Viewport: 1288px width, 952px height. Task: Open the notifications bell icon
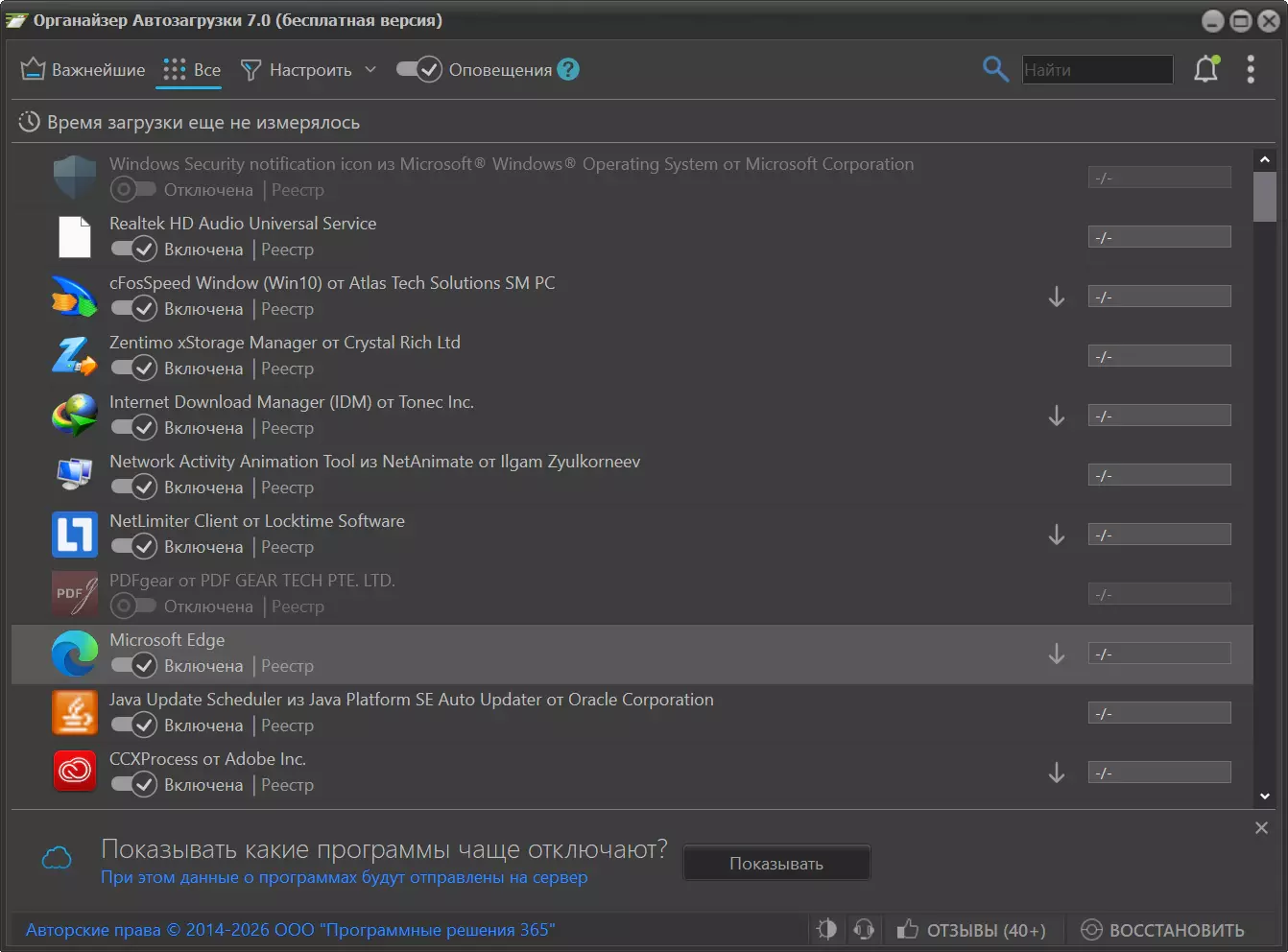pos(1206,69)
